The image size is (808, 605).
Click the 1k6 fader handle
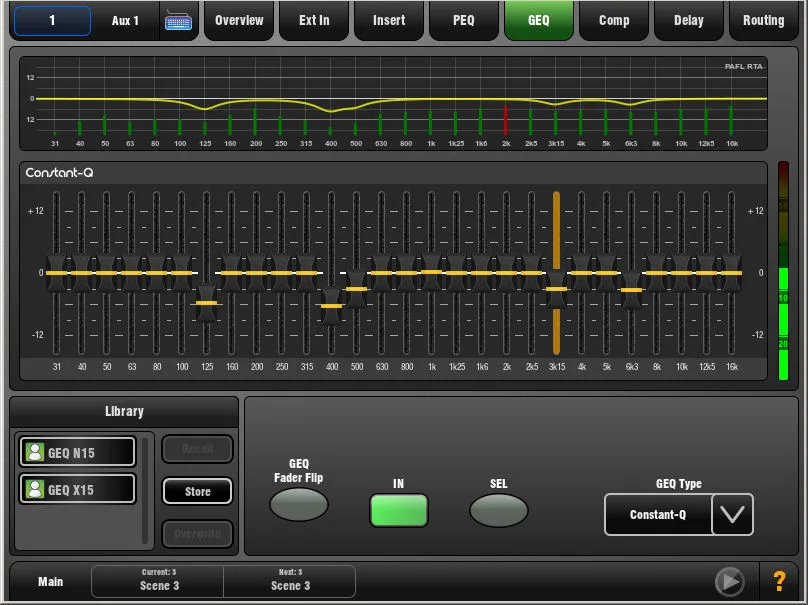click(481, 273)
